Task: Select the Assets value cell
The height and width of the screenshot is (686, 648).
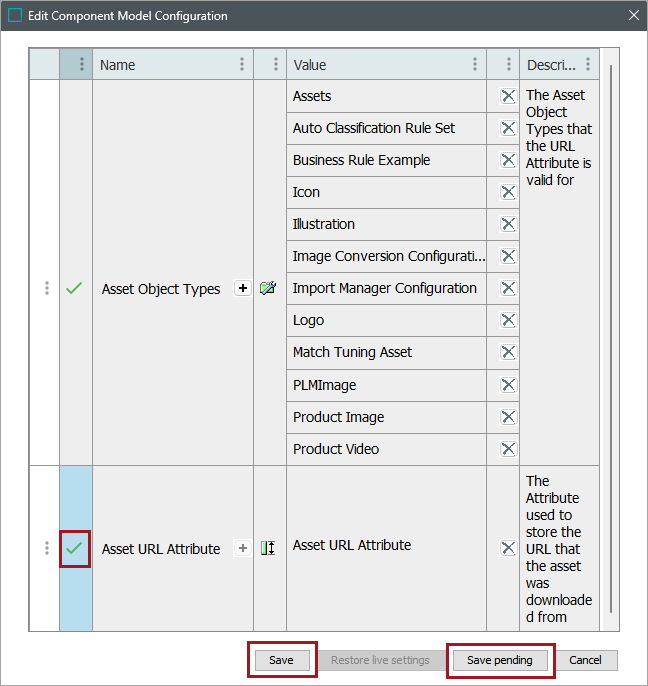Action: (386, 96)
